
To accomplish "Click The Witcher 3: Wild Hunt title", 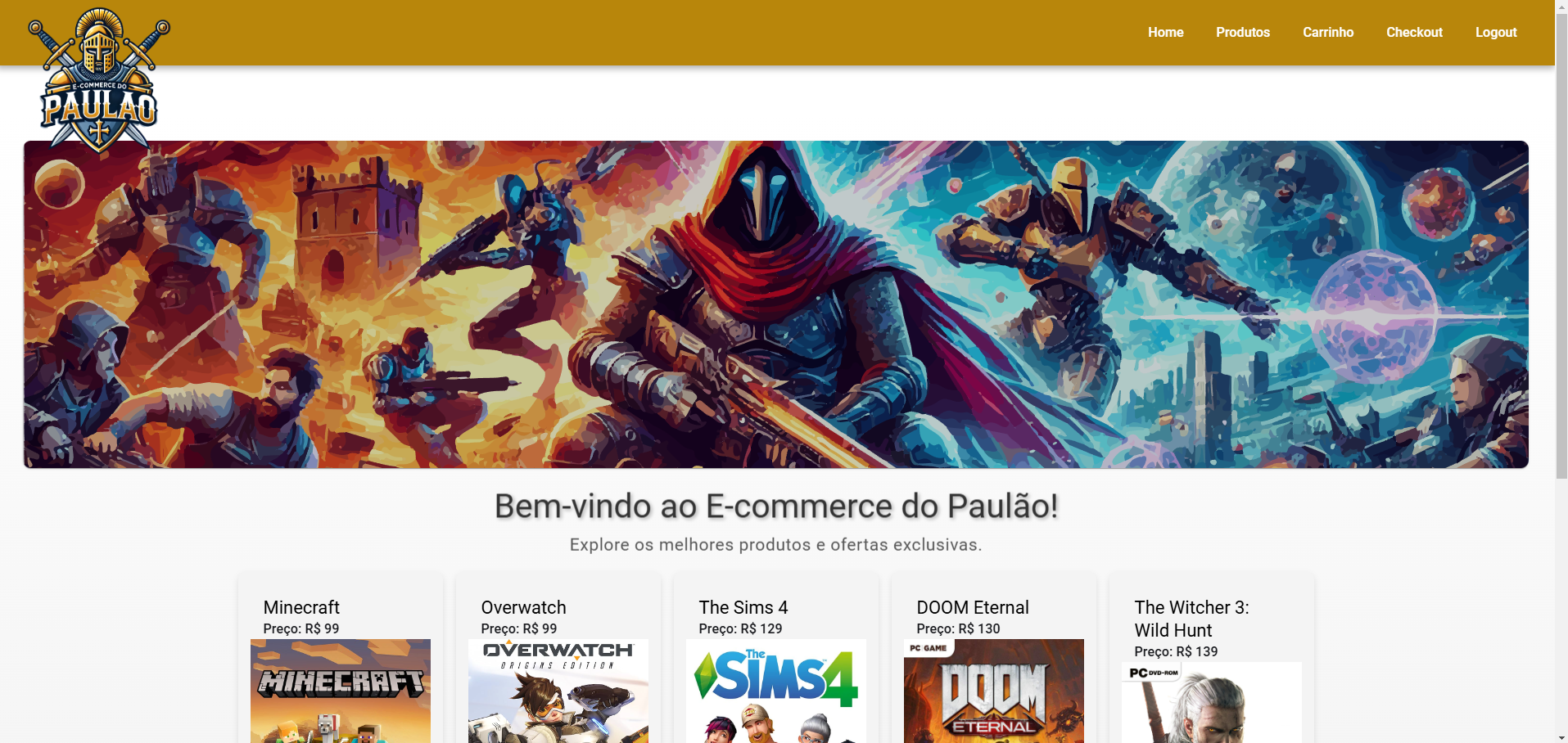I will [1191, 619].
